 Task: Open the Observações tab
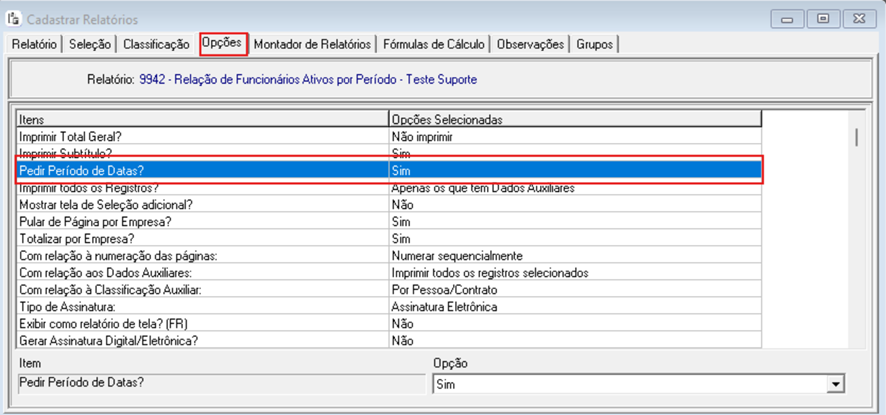click(532, 44)
